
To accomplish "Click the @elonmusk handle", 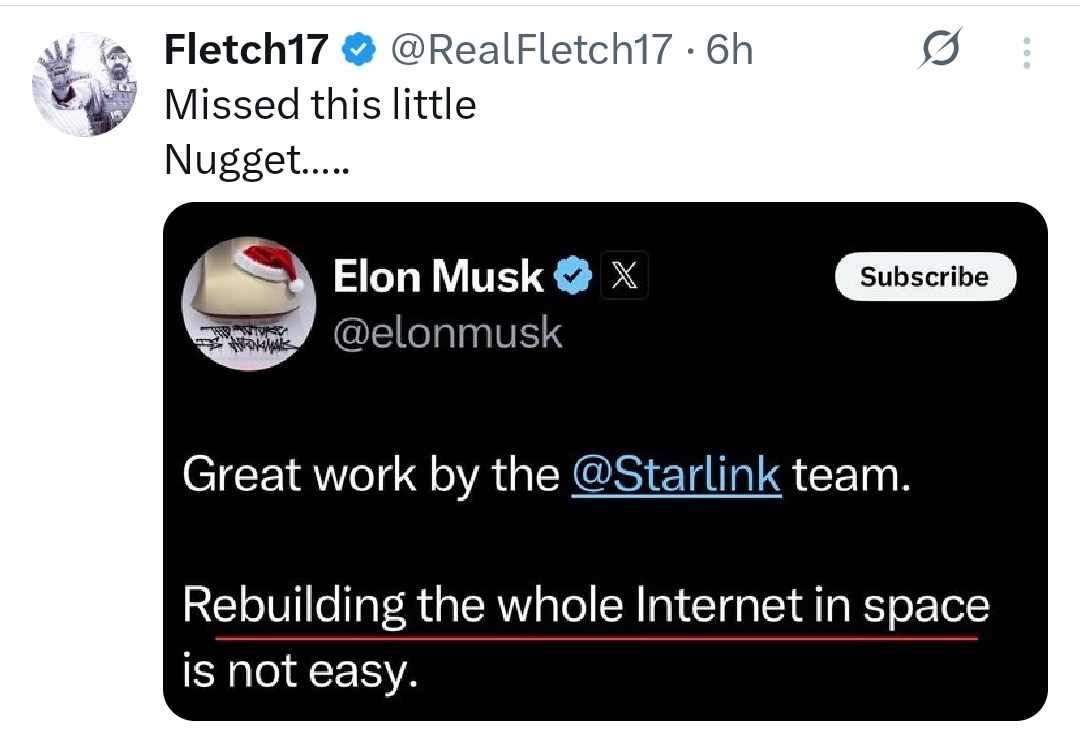I will tap(448, 333).
